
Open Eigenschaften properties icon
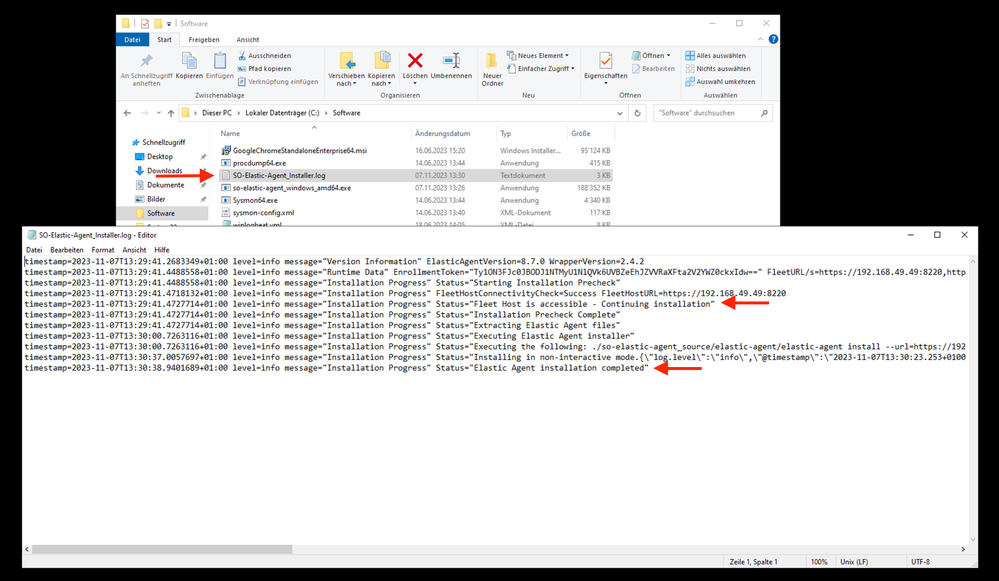pyautogui.click(x=605, y=61)
